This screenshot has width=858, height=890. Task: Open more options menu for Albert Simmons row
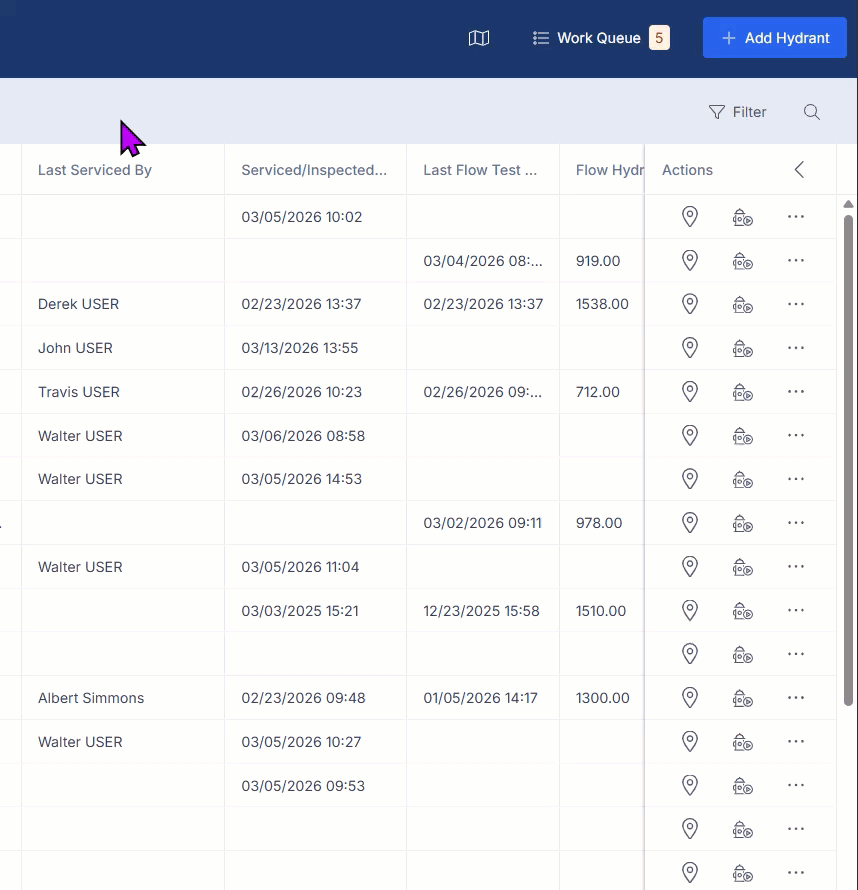click(796, 698)
